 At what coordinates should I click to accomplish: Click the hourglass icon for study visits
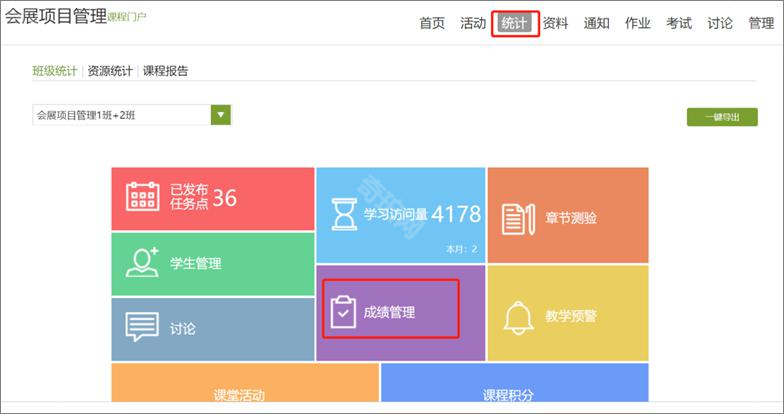click(343, 214)
